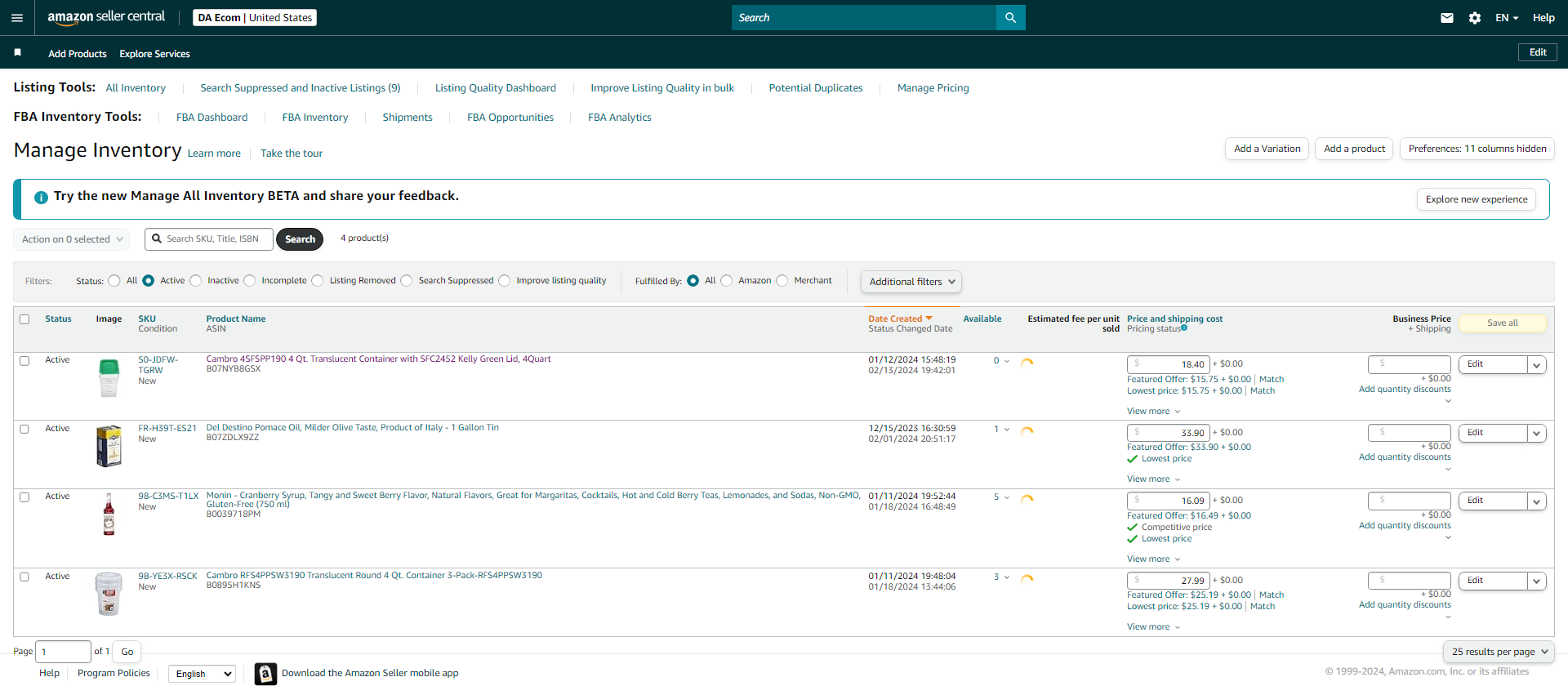1568x695 pixels.
Task: Click the top Search bar field
Action: (x=864, y=18)
